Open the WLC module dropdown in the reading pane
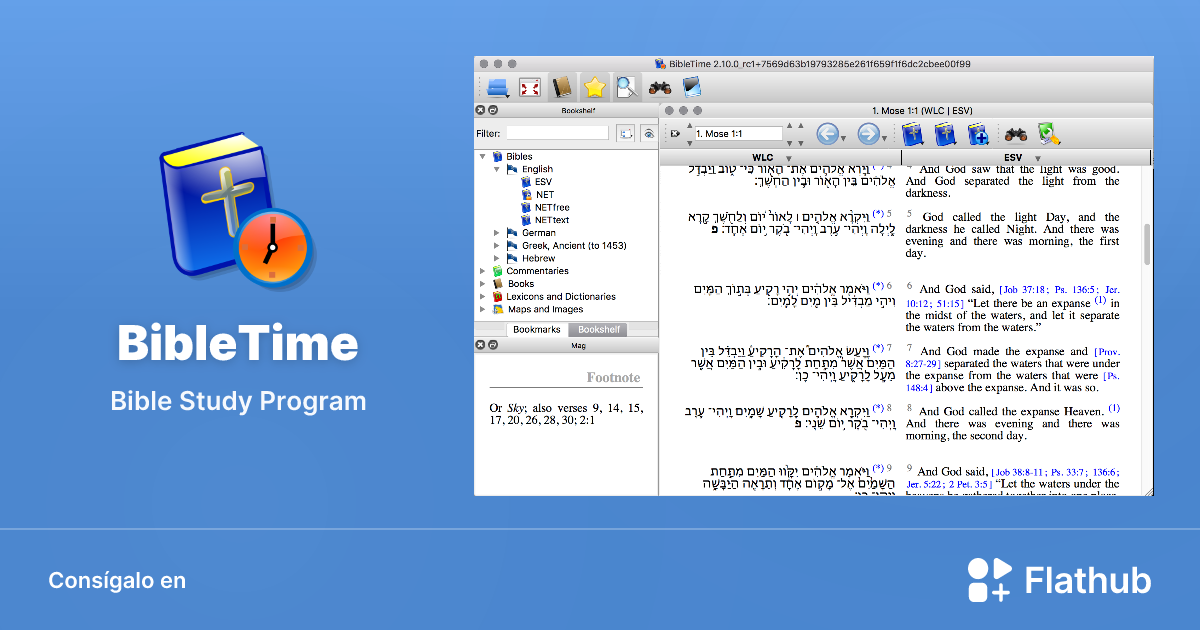Screen dimensions: 1200x630 [x=787, y=157]
